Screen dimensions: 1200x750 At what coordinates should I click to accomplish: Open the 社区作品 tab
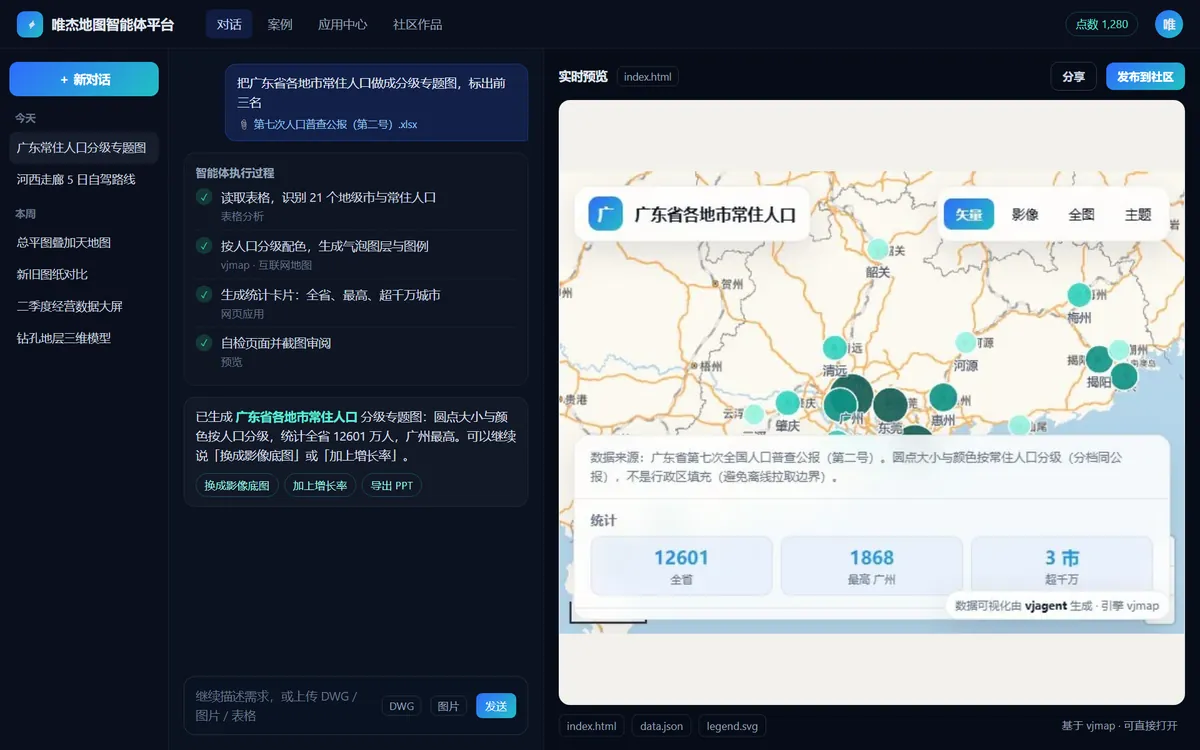(418, 24)
